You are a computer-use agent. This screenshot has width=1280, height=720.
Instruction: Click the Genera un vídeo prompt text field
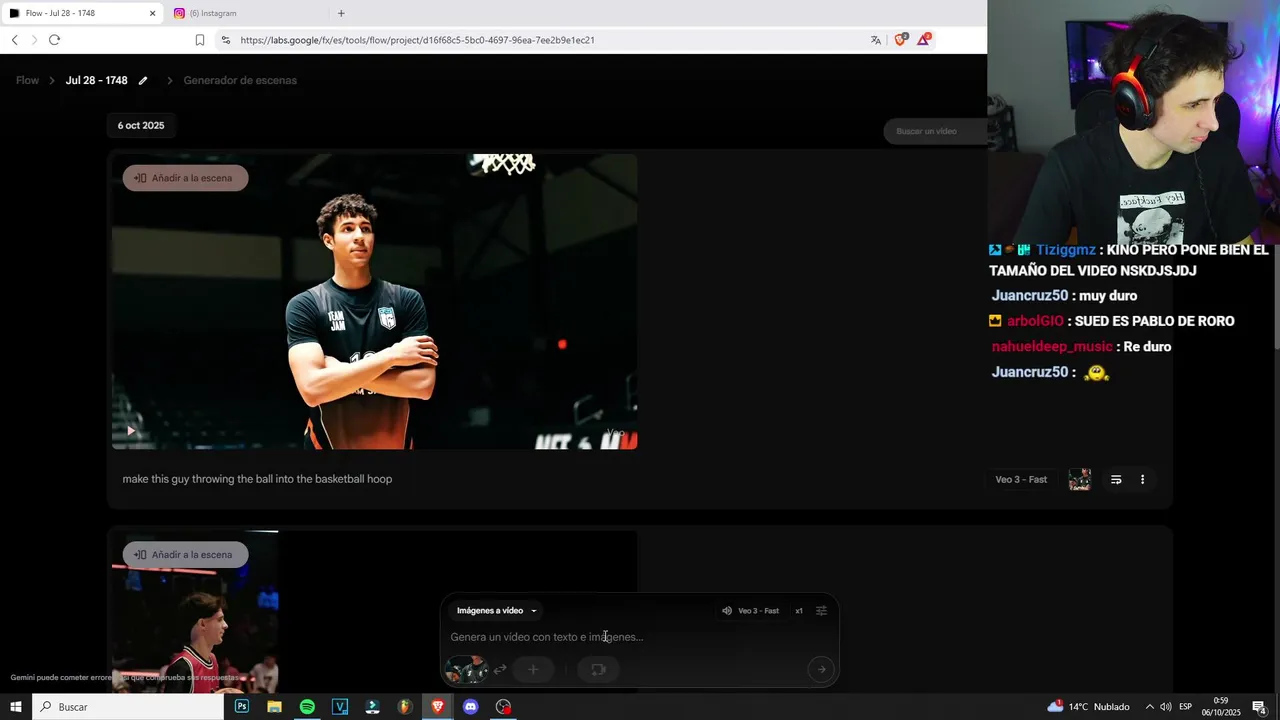click(x=639, y=637)
